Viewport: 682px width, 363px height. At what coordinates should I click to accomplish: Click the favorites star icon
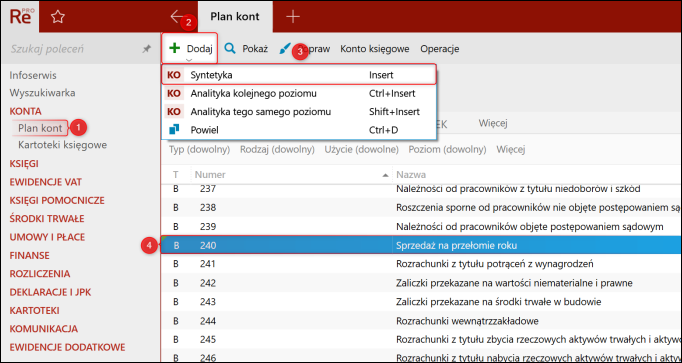pyautogui.click(x=58, y=17)
